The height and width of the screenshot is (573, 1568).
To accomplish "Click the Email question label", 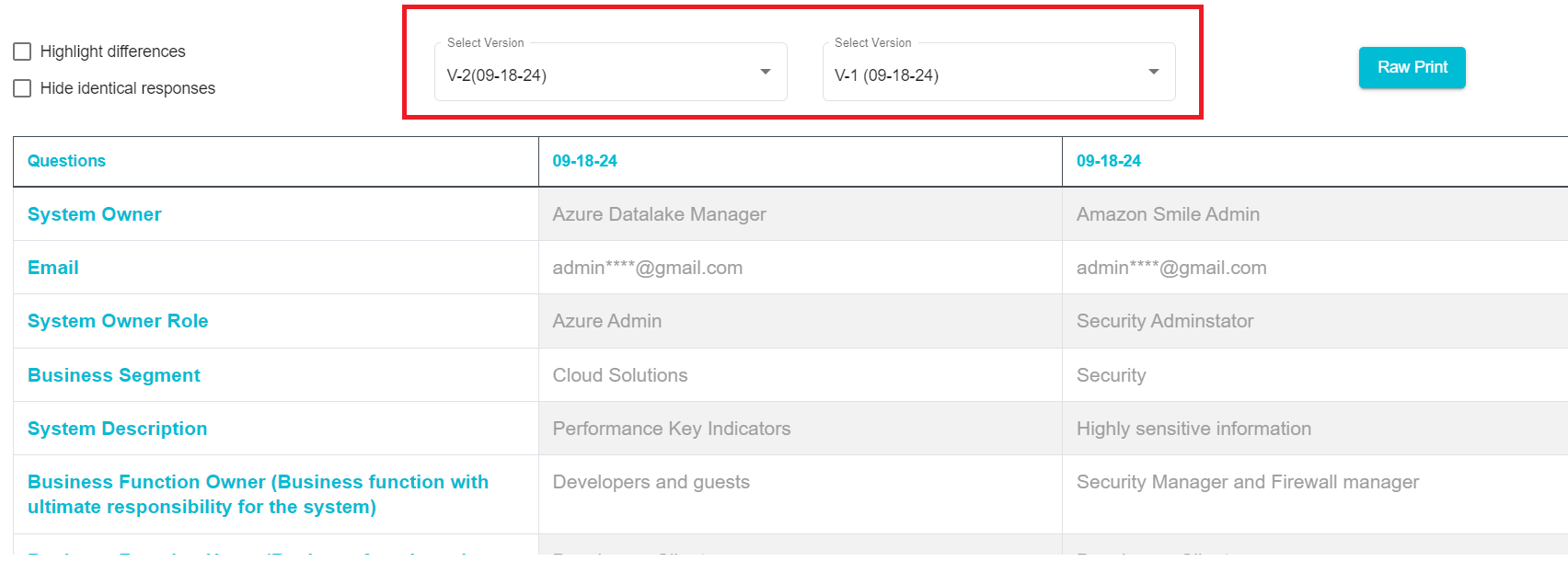I will pos(53,268).
